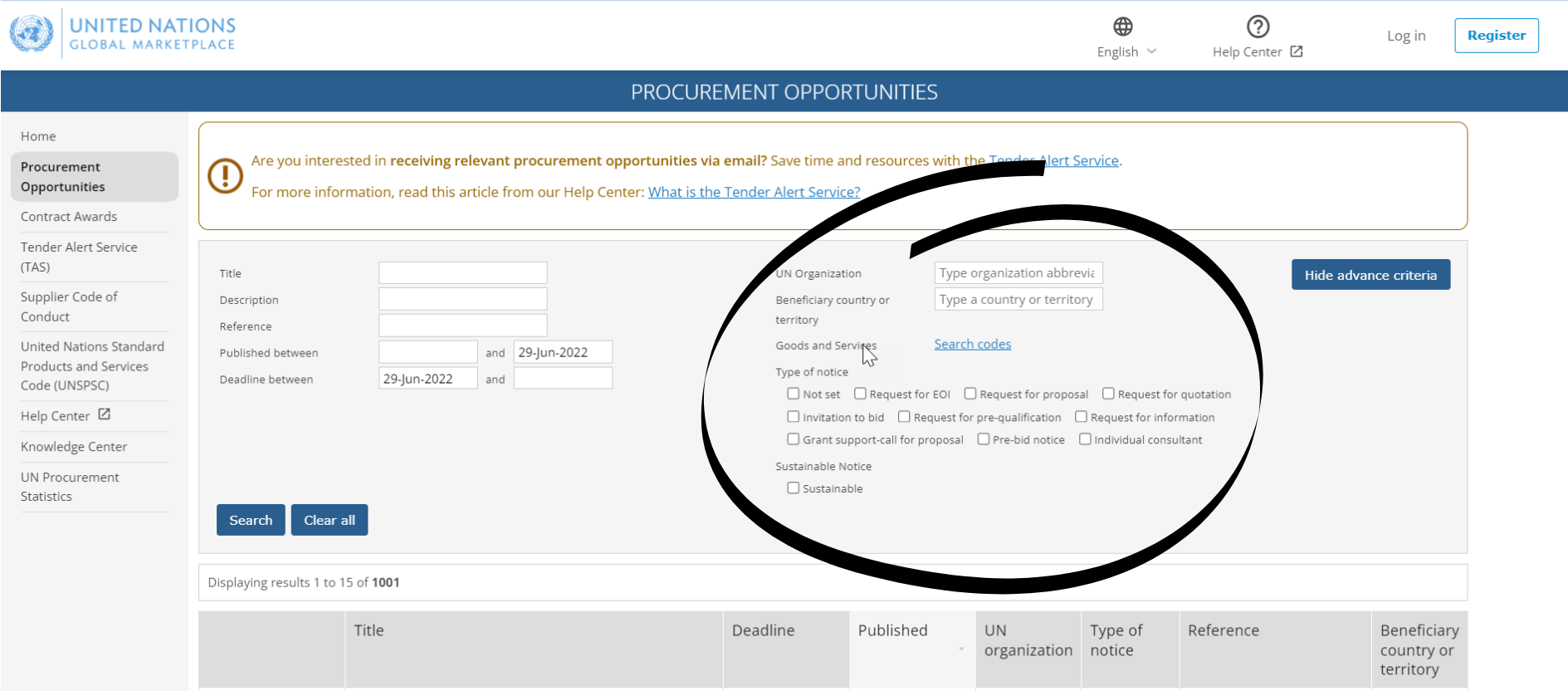
Task: Open the Home sidebar item
Action: [x=38, y=136]
